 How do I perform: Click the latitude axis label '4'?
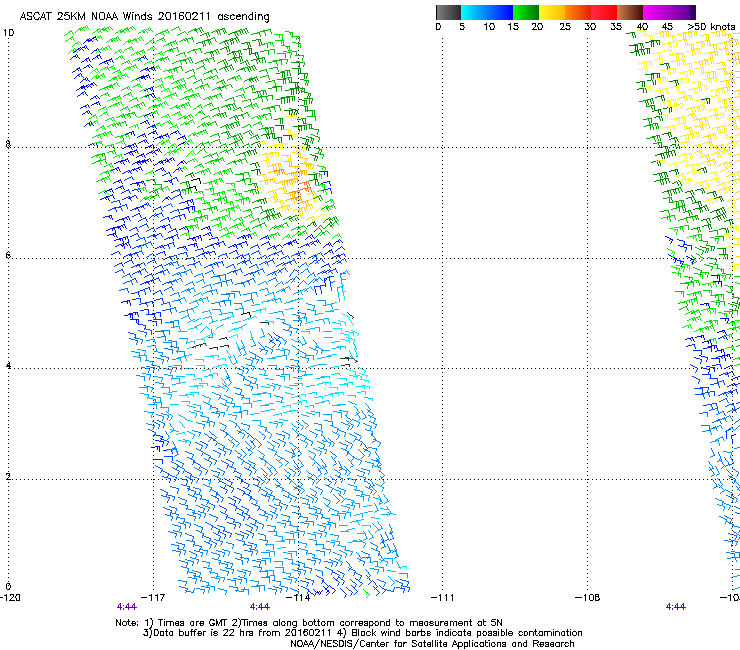click(8, 366)
